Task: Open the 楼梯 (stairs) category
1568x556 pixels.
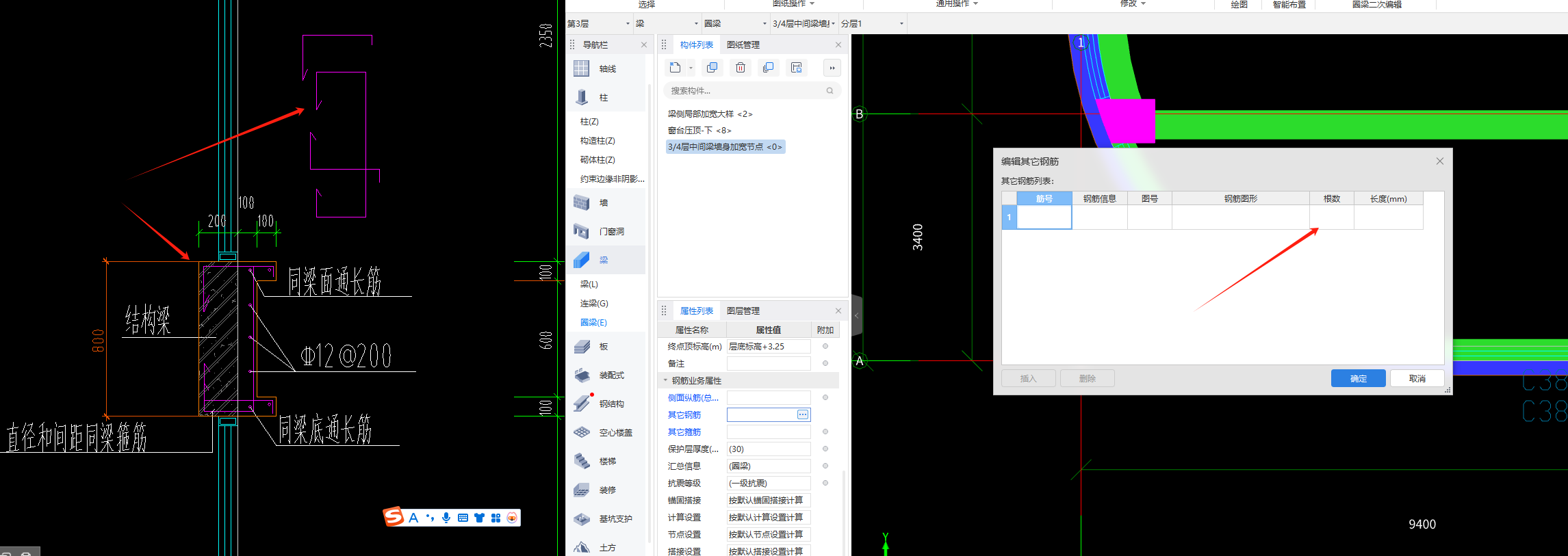Action: (x=606, y=461)
